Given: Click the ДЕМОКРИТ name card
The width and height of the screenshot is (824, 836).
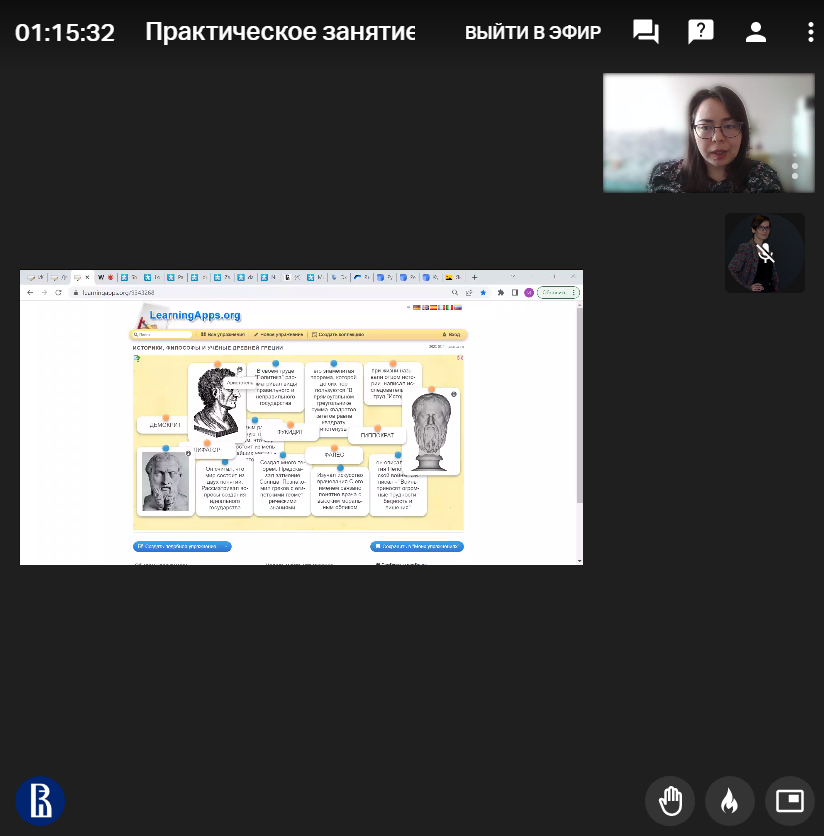Looking at the screenshot, I should [x=163, y=424].
